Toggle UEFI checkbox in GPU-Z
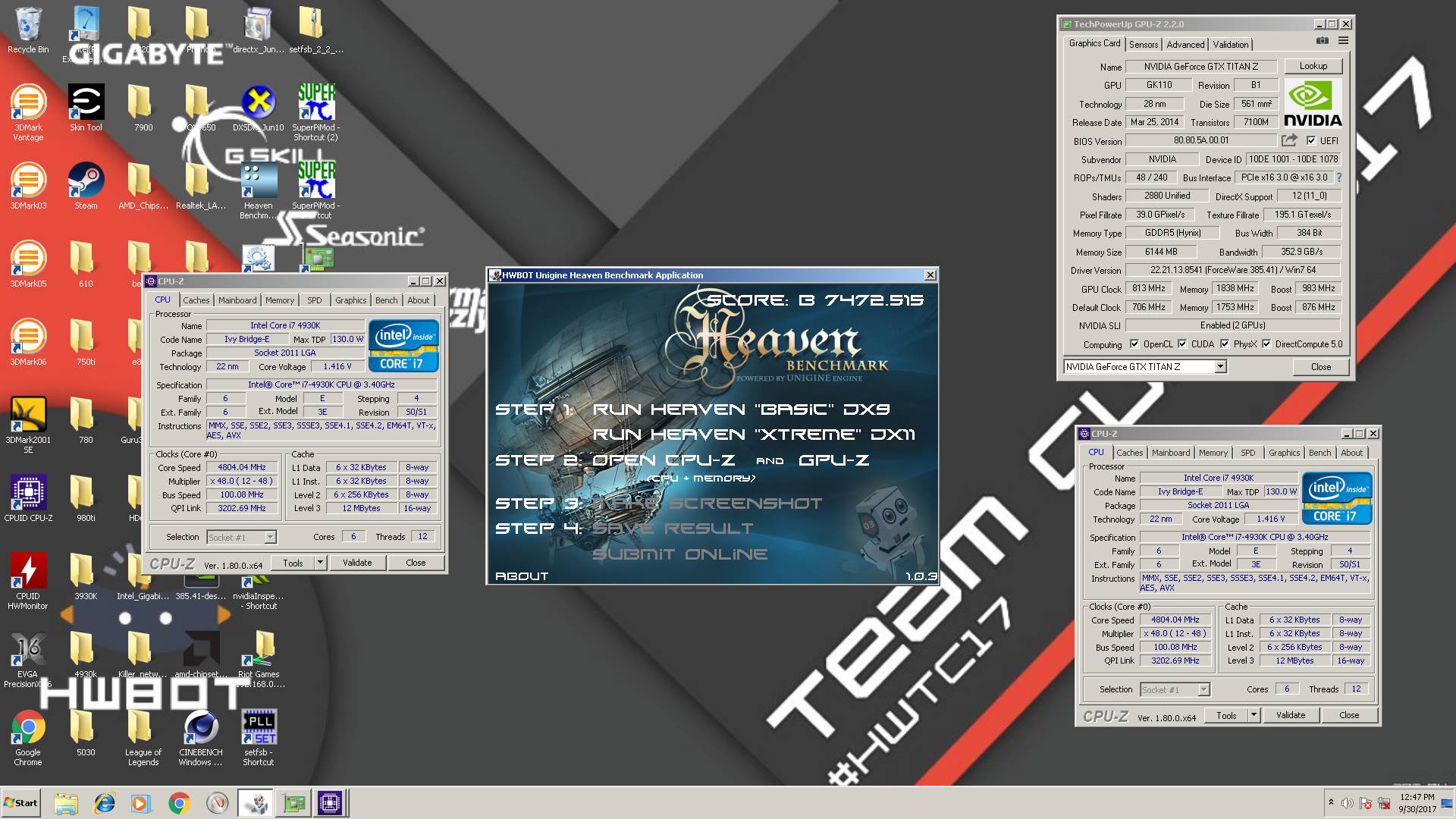The image size is (1456, 819). (1311, 140)
